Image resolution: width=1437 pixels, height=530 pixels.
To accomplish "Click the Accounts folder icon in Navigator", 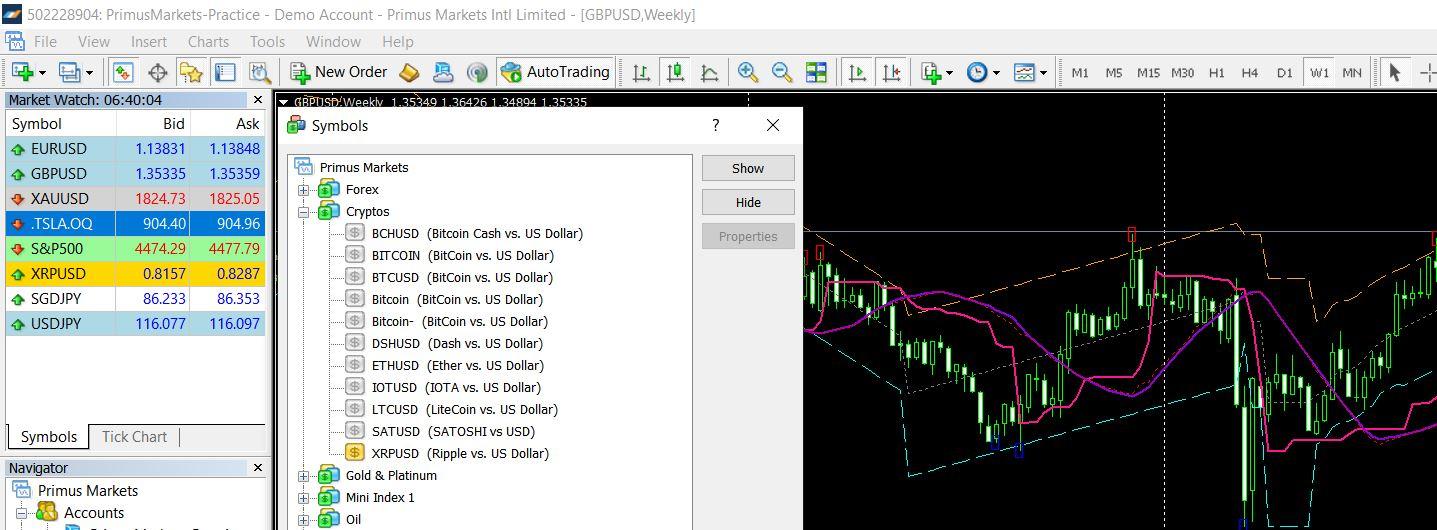I will (x=47, y=512).
